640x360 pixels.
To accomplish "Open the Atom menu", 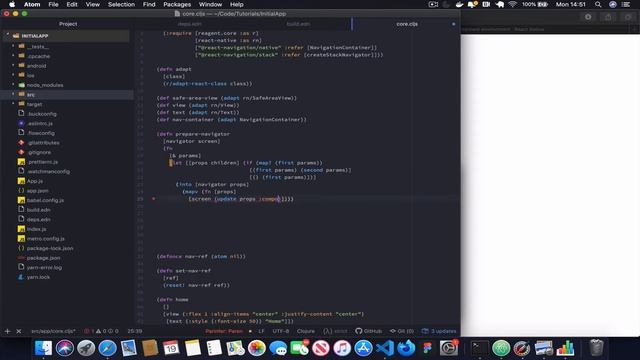I will coord(32,4).
